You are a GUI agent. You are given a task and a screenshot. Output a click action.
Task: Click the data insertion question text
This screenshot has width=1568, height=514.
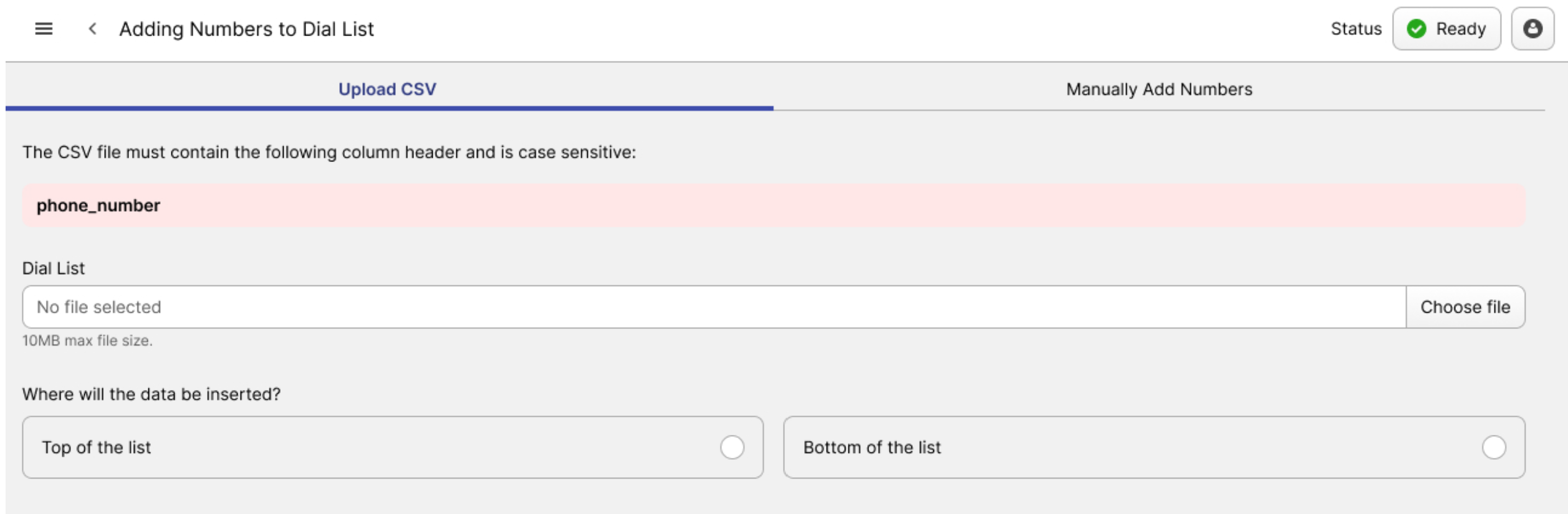coord(152,394)
